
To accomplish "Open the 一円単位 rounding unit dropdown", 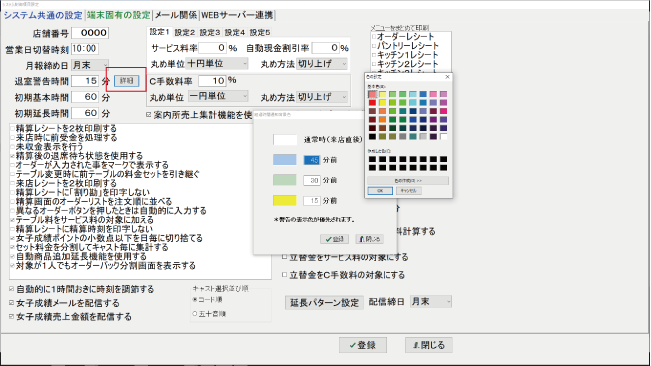I will coord(218,96).
